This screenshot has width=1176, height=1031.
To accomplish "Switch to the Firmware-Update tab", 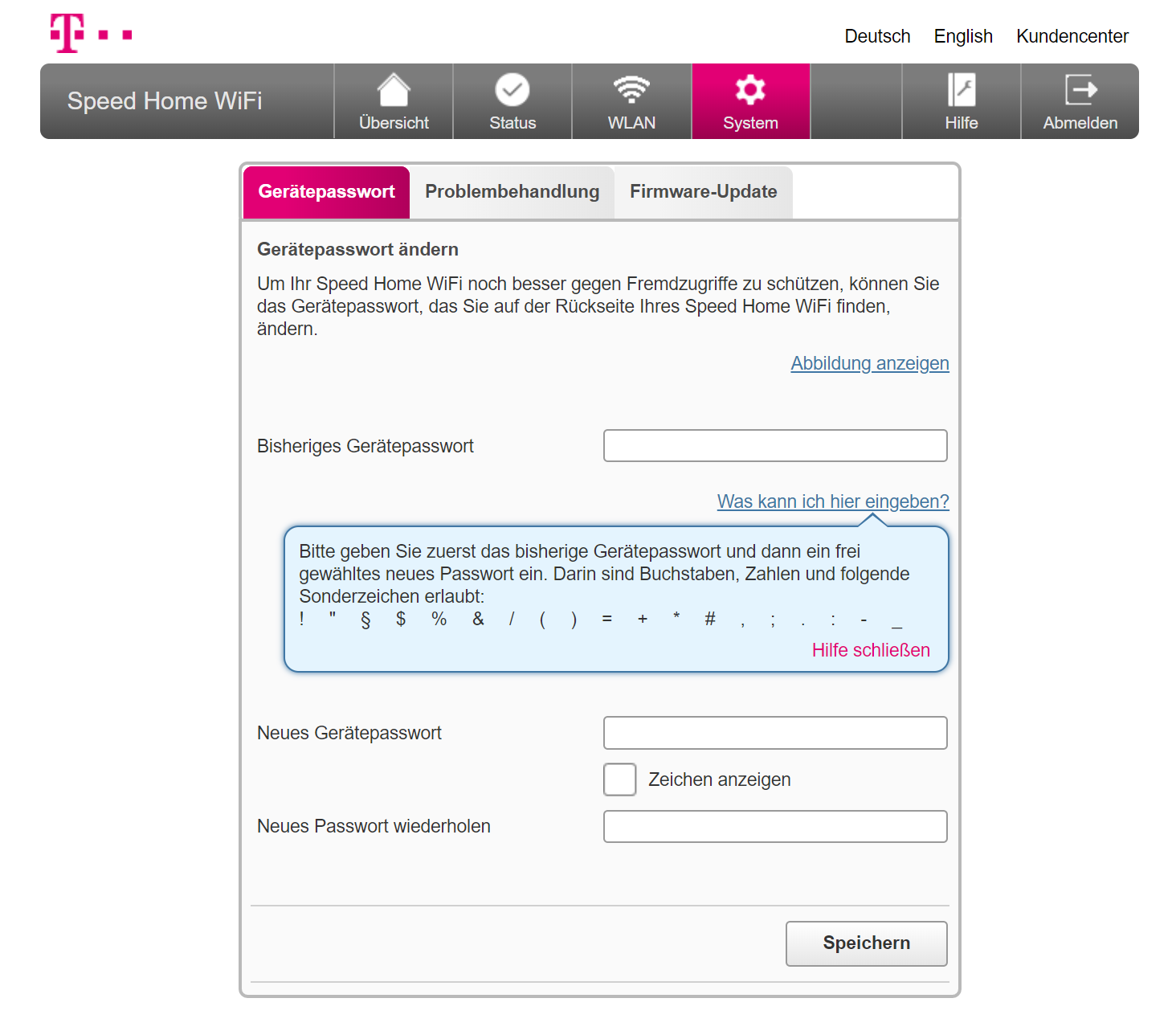I will pyautogui.click(x=704, y=192).
